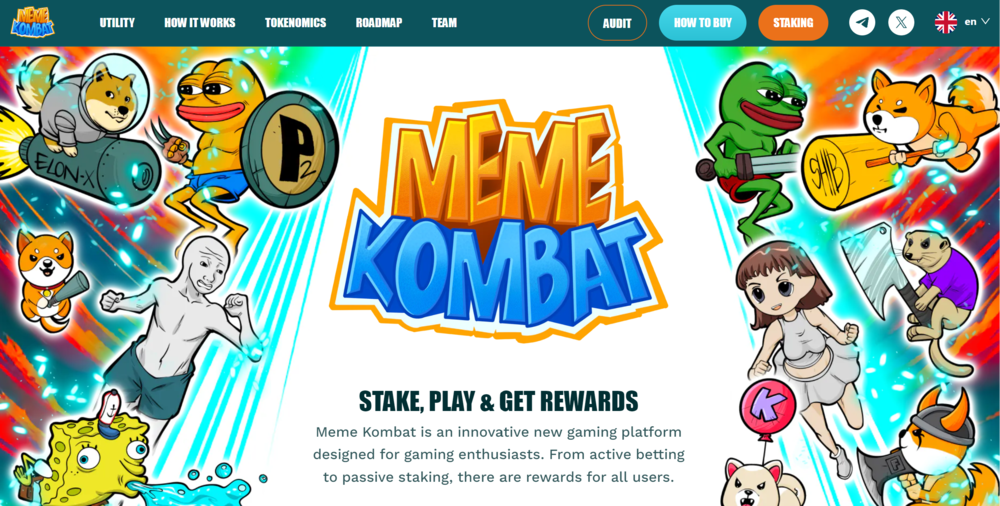The width and height of the screenshot is (1000, 506).
Task: Open the Telegram channel icon
Action: point(862,23)
